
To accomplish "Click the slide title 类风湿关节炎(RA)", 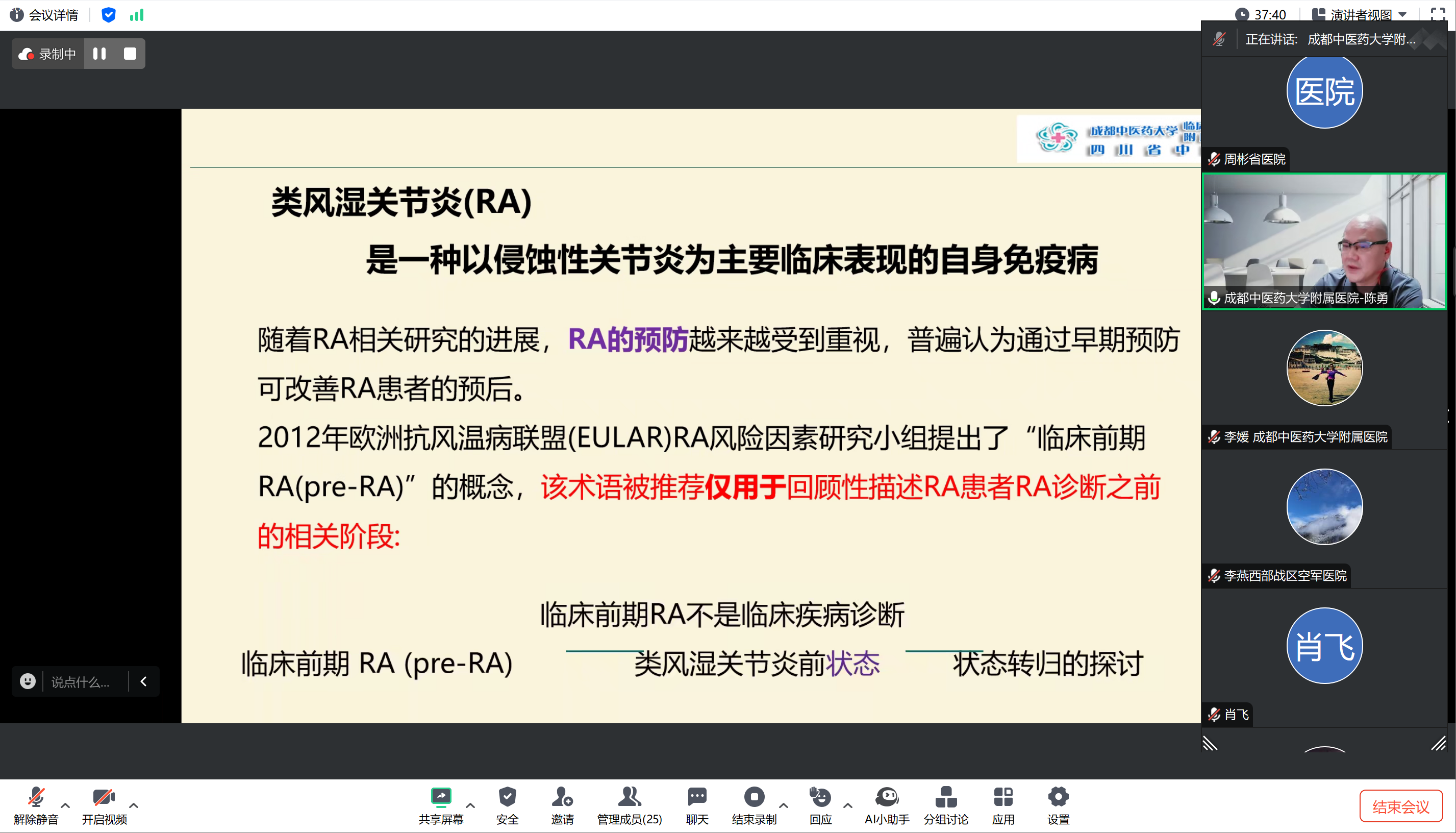I will pos(401,202).
